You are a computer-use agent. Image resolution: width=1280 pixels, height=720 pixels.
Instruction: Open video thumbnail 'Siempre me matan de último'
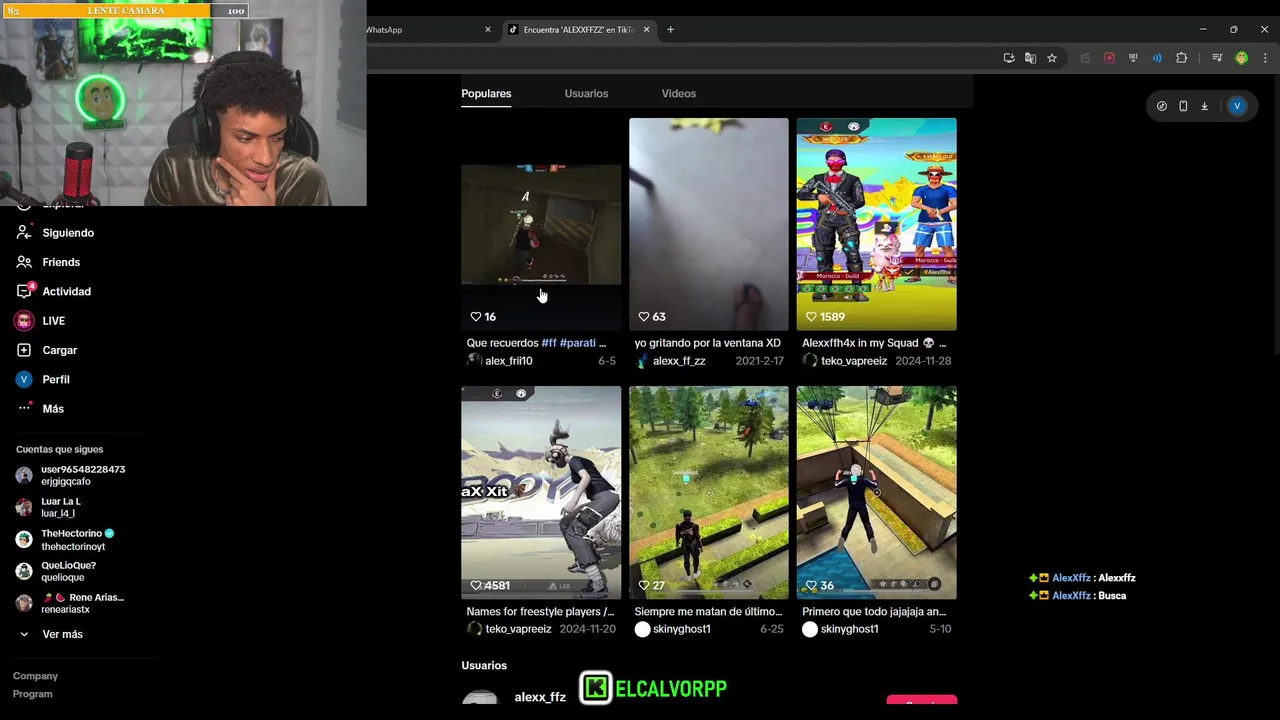click(709, 492)
